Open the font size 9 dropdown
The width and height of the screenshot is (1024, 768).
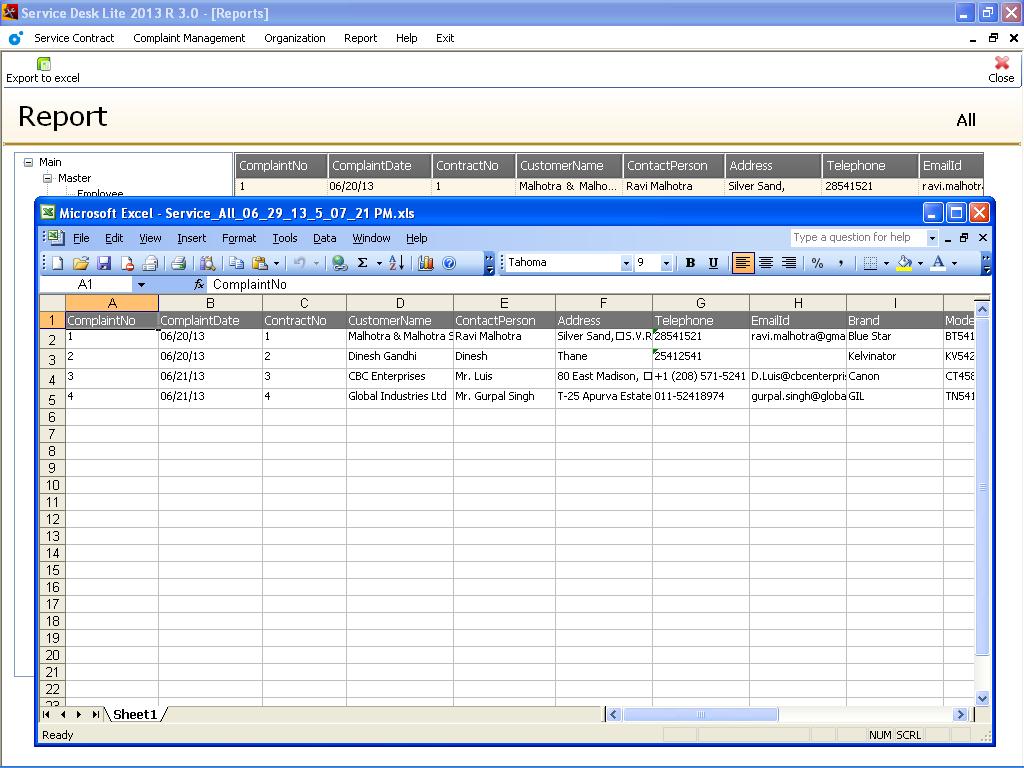coord(666,263)
